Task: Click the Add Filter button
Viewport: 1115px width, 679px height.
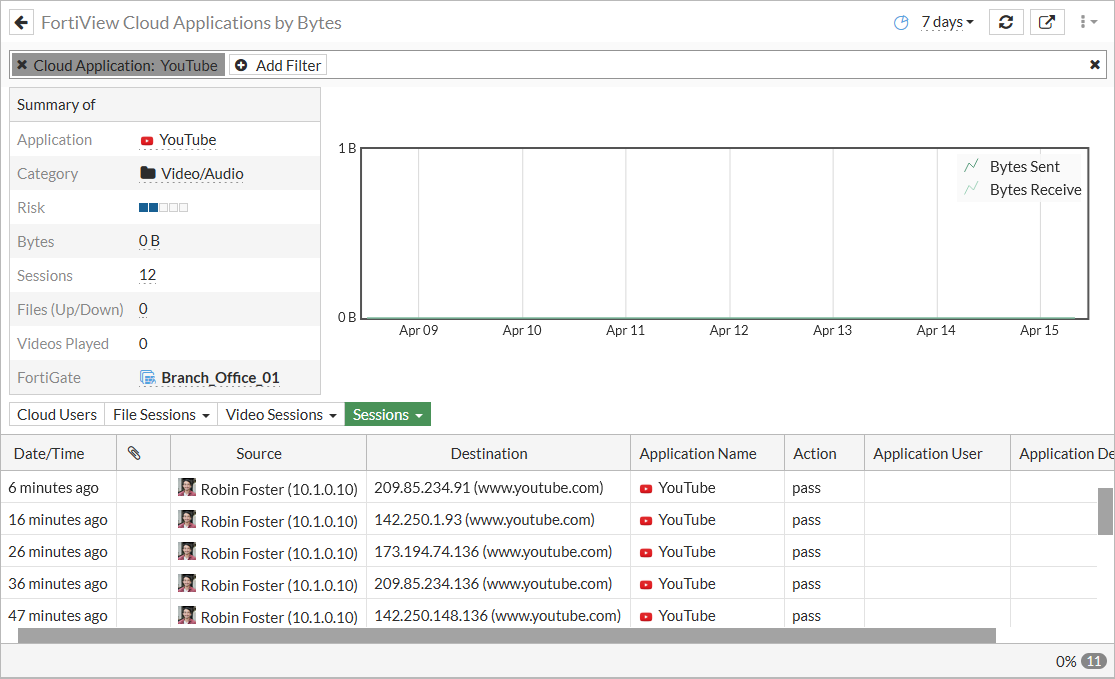Action: click(278, 65)
